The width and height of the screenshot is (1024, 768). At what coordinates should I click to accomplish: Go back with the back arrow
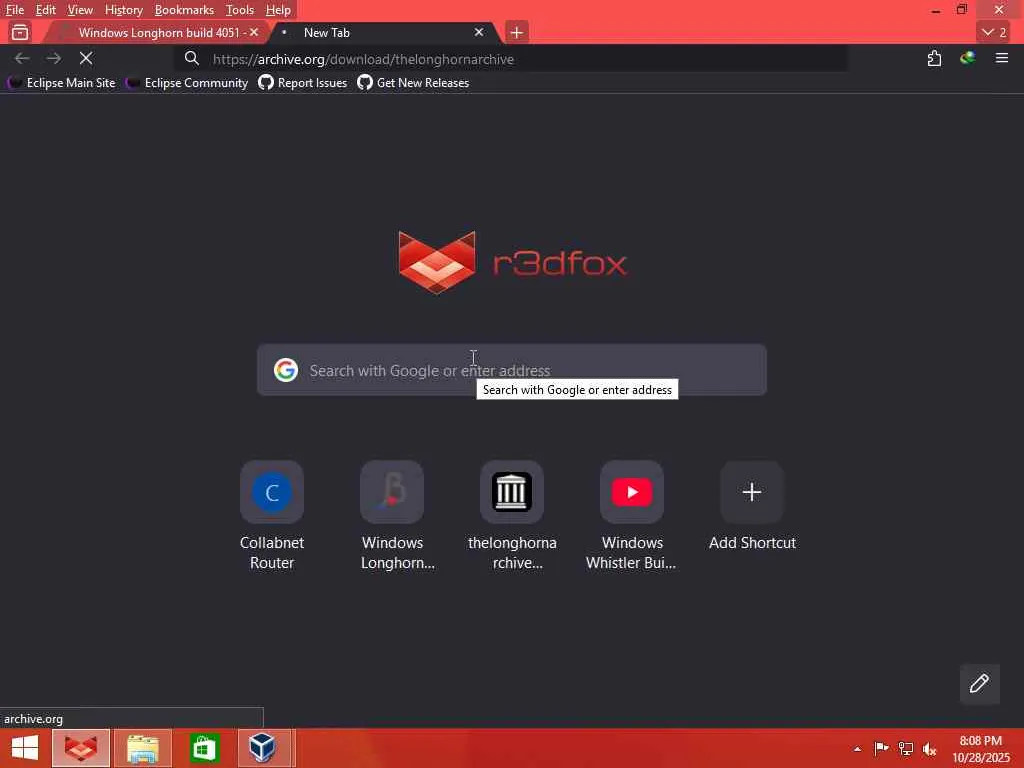22,58
